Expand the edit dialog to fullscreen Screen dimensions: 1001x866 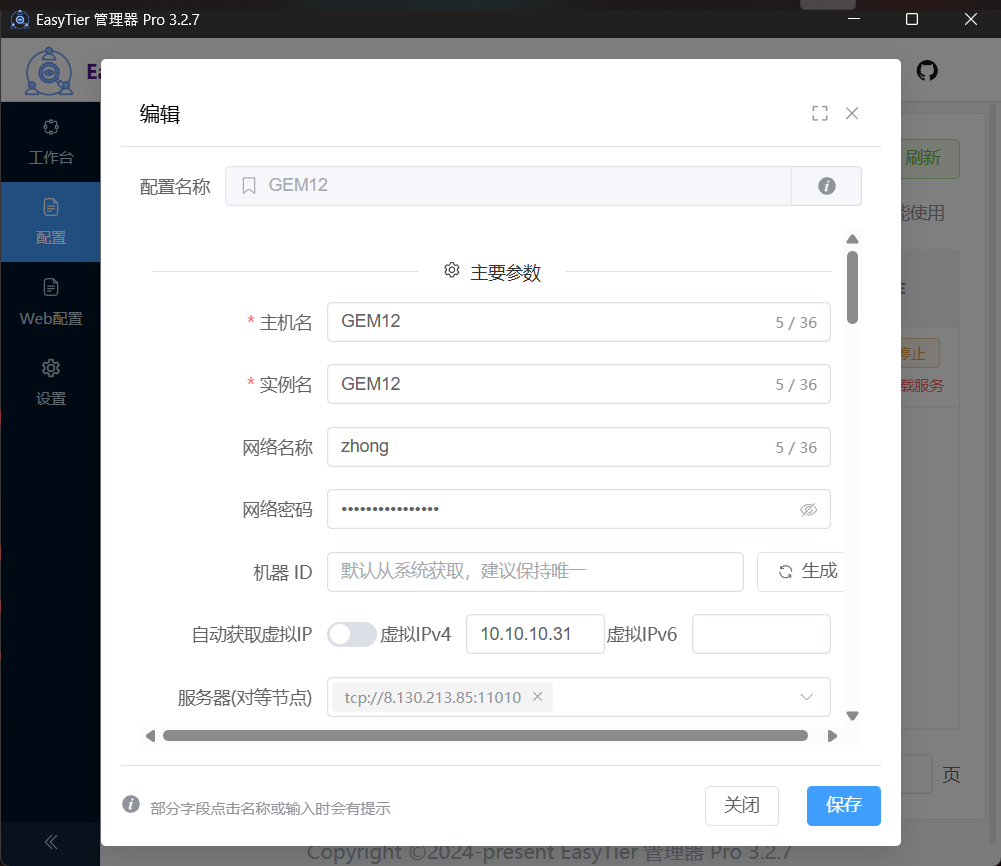point(820,113)
